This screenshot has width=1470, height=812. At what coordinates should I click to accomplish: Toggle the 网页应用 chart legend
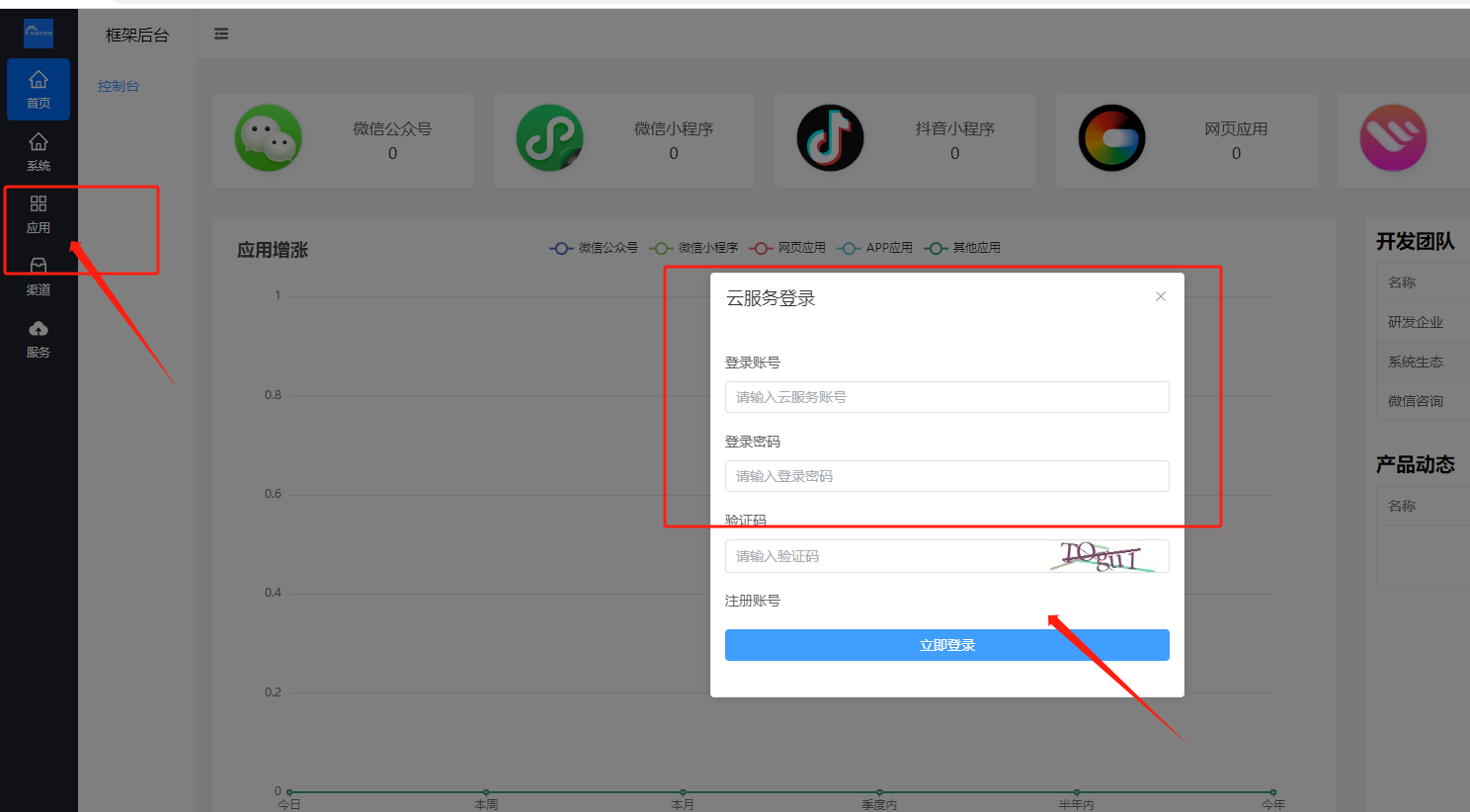point(787,248)
